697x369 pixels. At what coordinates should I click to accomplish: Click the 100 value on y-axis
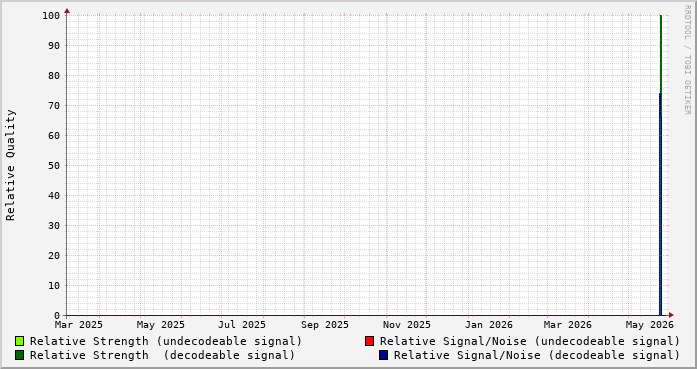click(51, 16)
